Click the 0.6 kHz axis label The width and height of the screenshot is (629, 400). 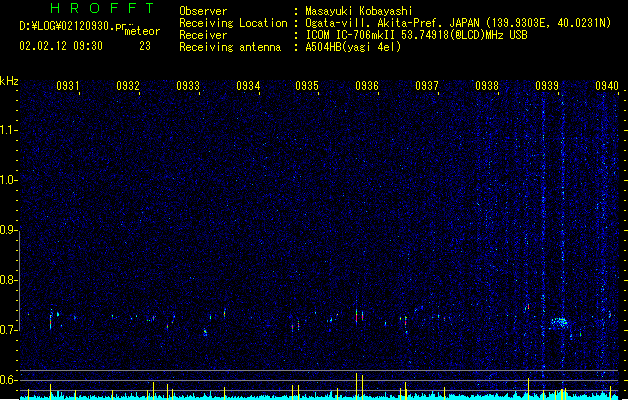click(x=8, y=380)
